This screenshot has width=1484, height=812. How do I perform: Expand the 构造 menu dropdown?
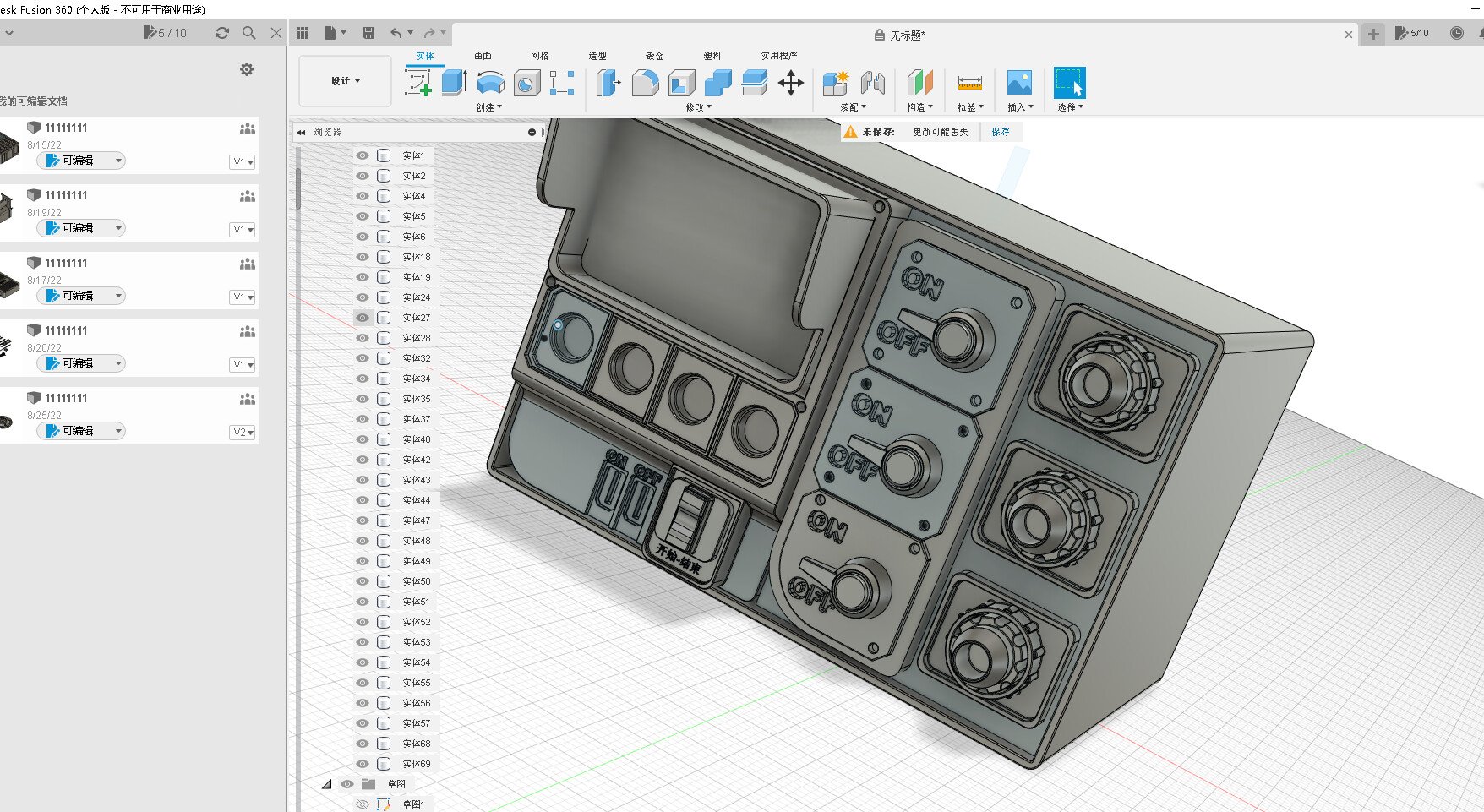920,107
